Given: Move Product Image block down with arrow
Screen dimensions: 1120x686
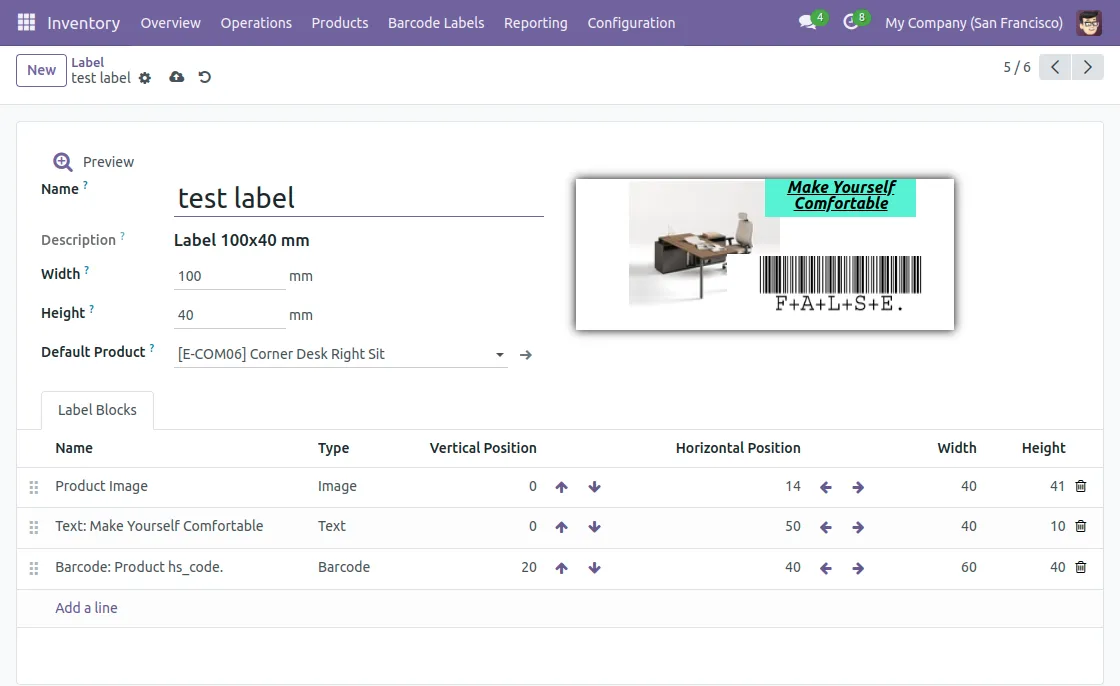Looking at the screenshot, I should (595, 487).
